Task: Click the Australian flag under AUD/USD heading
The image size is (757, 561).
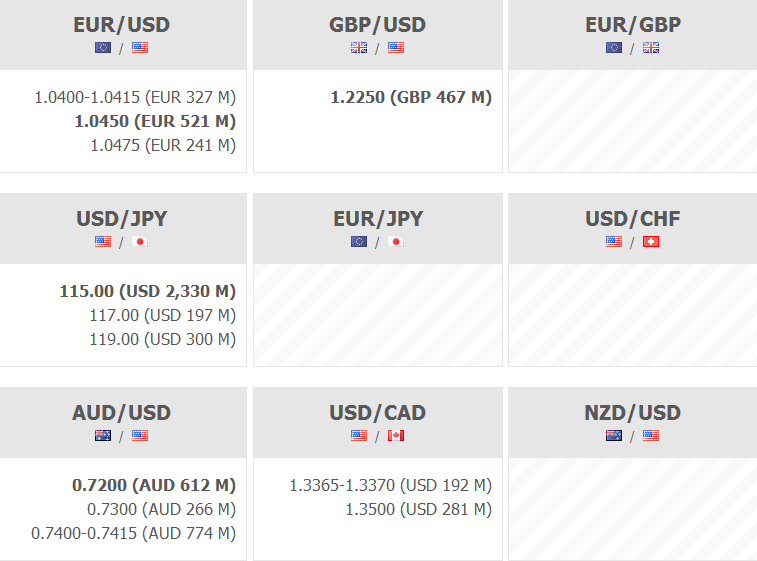Action: tap(103, 435)
